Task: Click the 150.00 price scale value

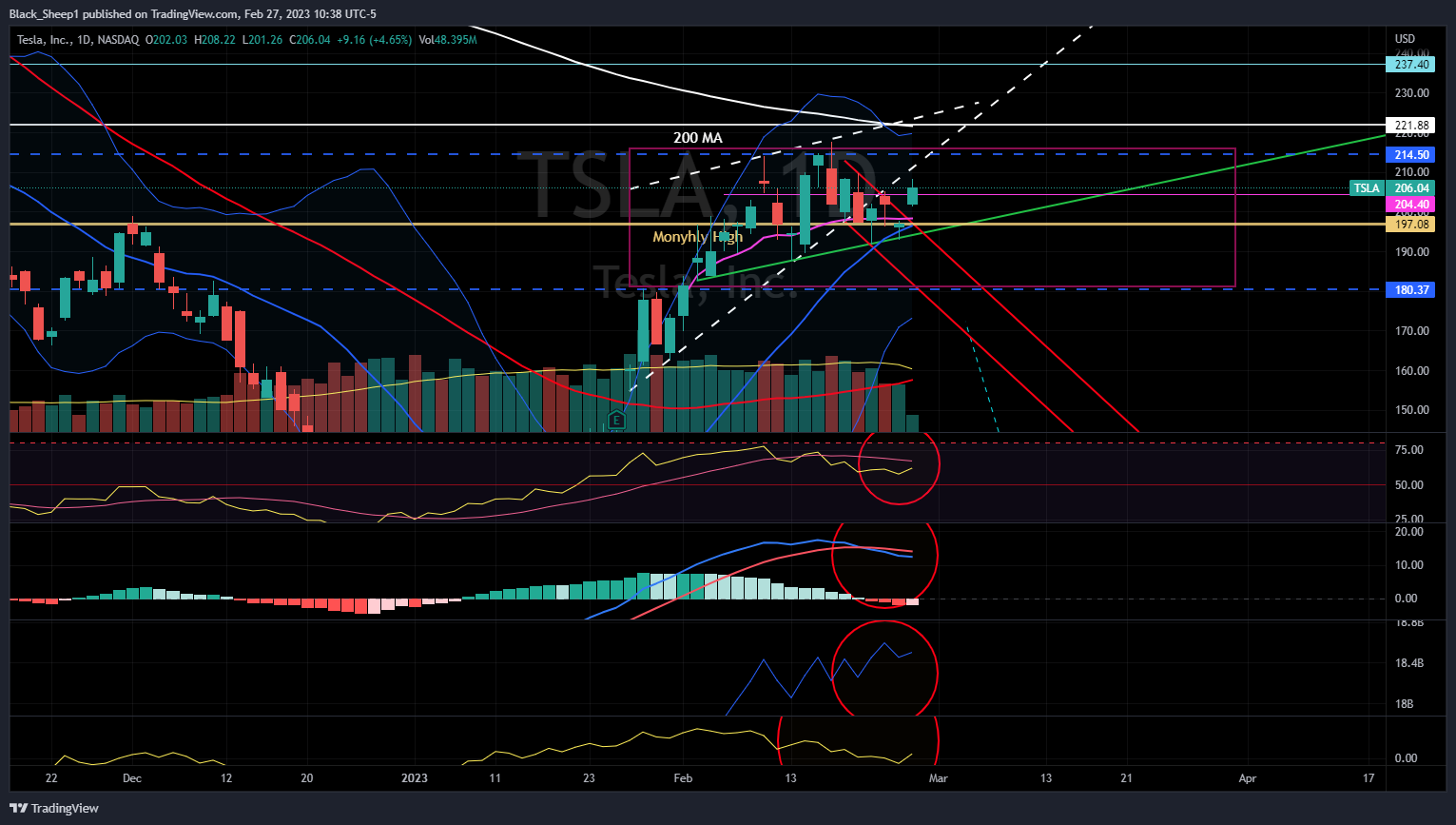Action: point(1411,410)
